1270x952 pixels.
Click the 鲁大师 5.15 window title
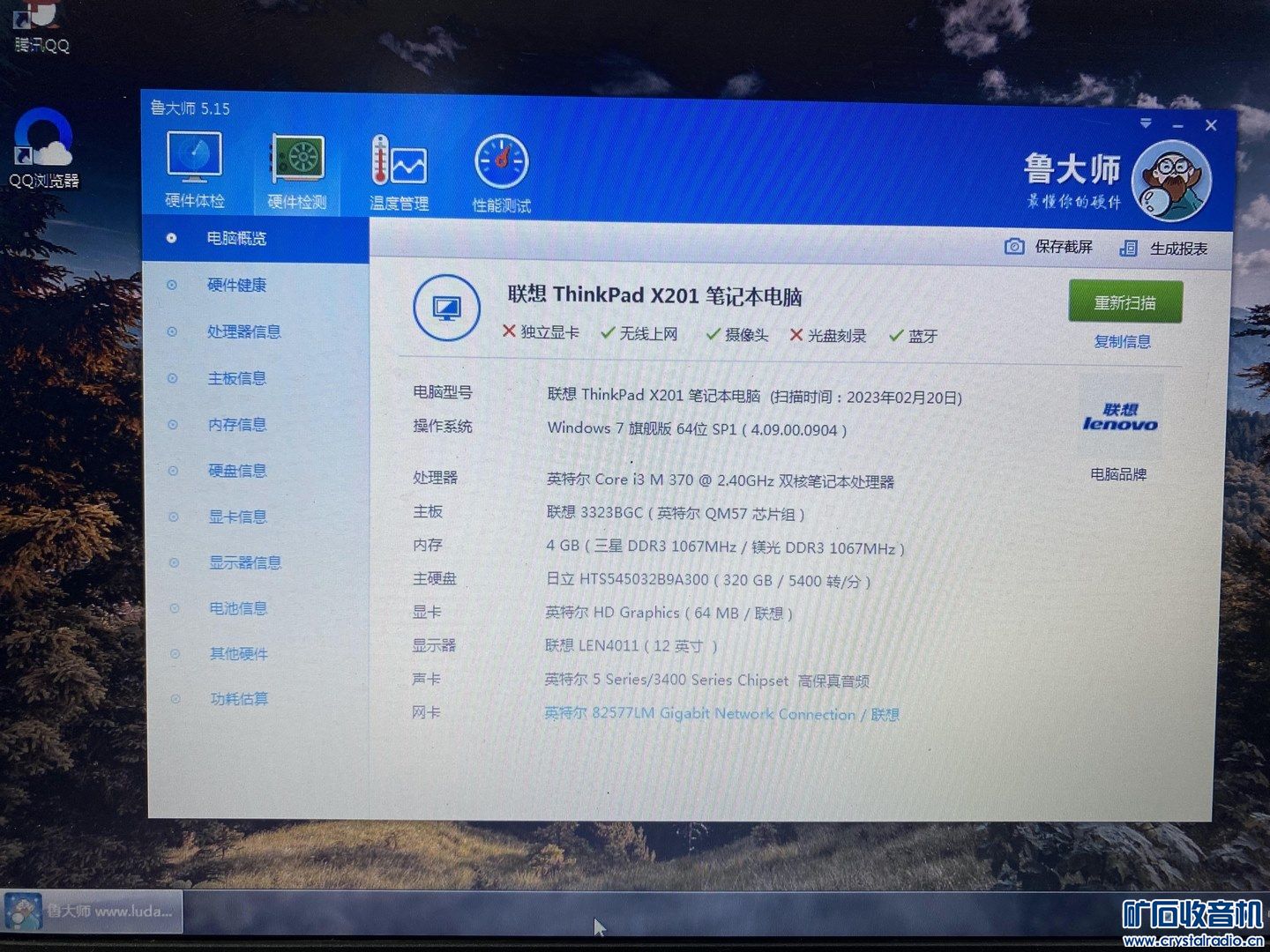click(190, 108)
